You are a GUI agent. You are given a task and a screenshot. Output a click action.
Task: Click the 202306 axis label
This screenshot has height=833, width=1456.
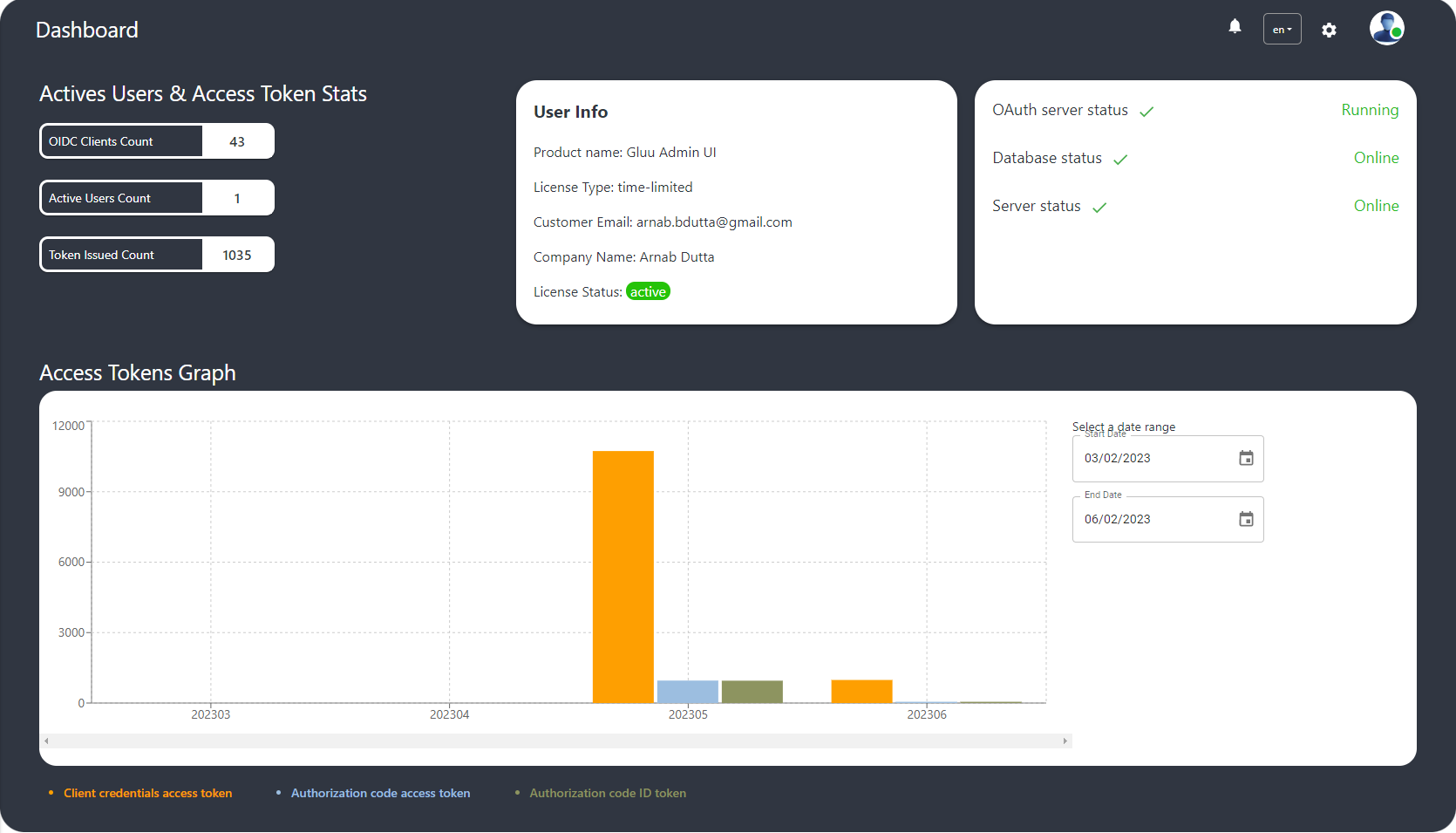(x=927, y=714)
